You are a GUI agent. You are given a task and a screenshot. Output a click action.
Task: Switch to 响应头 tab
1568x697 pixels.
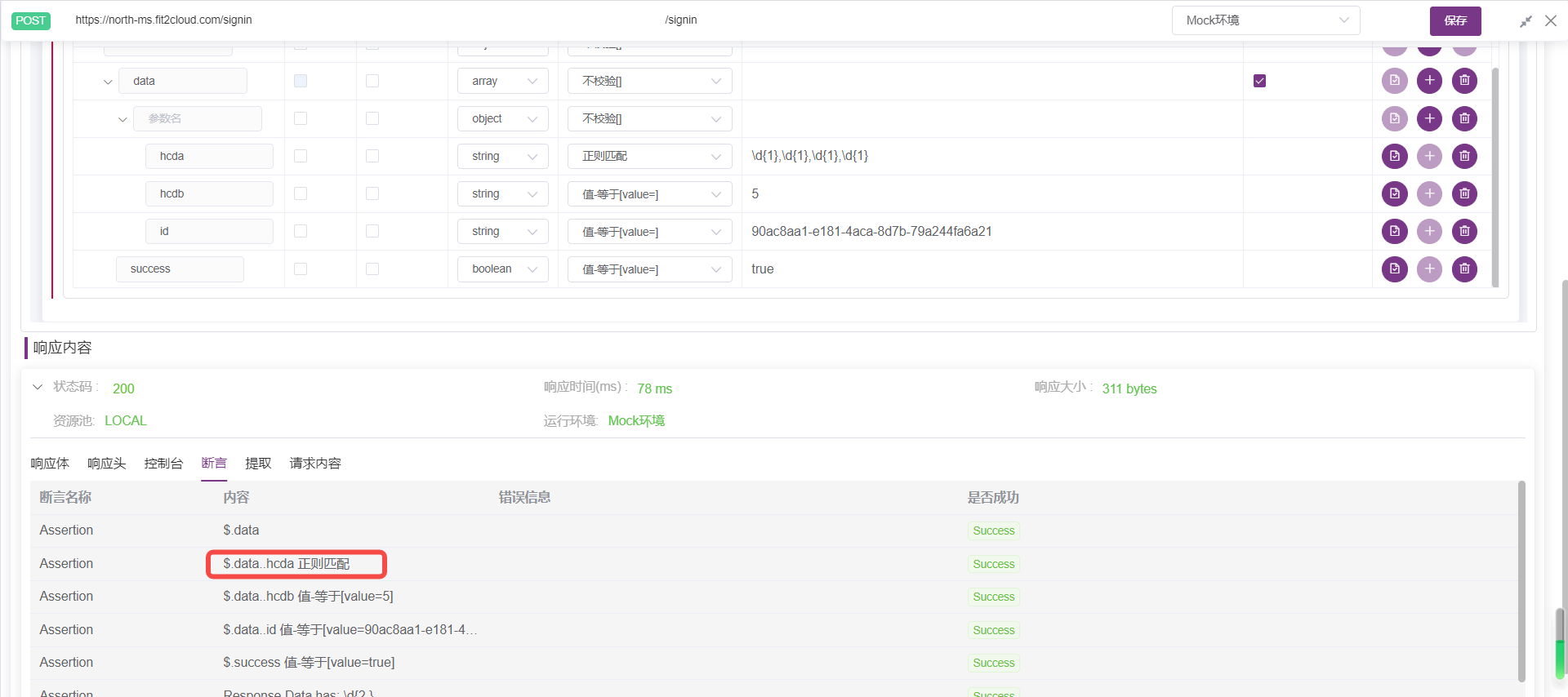coord(107,463)
